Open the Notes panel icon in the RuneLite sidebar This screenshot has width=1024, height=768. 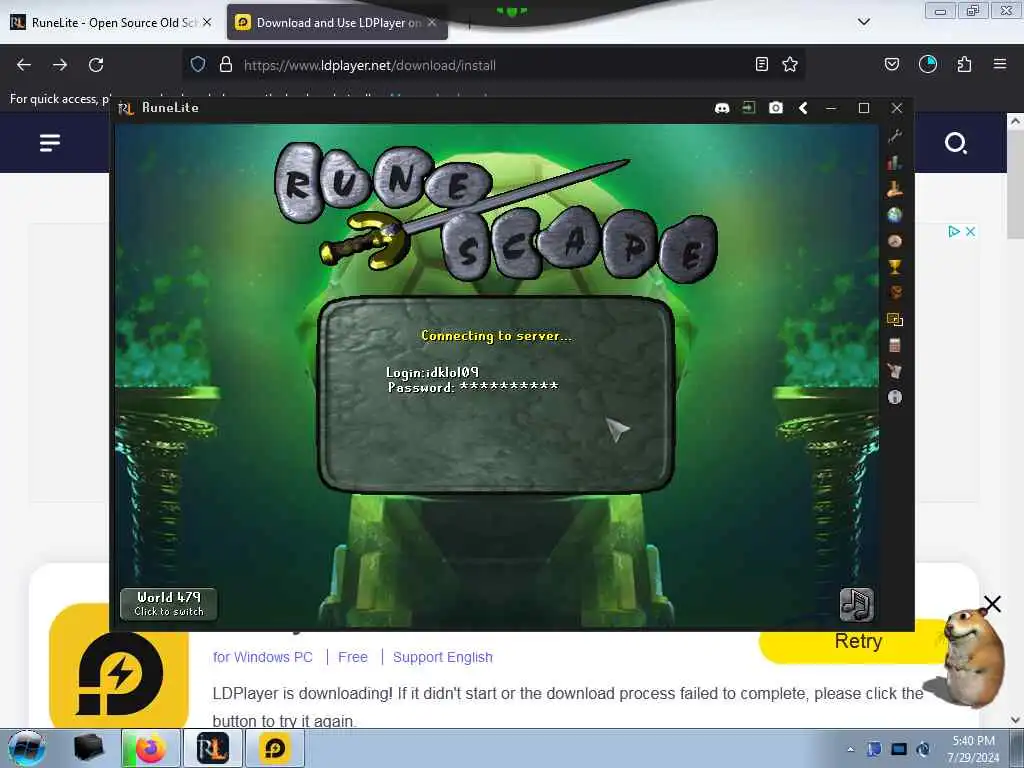coord(895,371)
